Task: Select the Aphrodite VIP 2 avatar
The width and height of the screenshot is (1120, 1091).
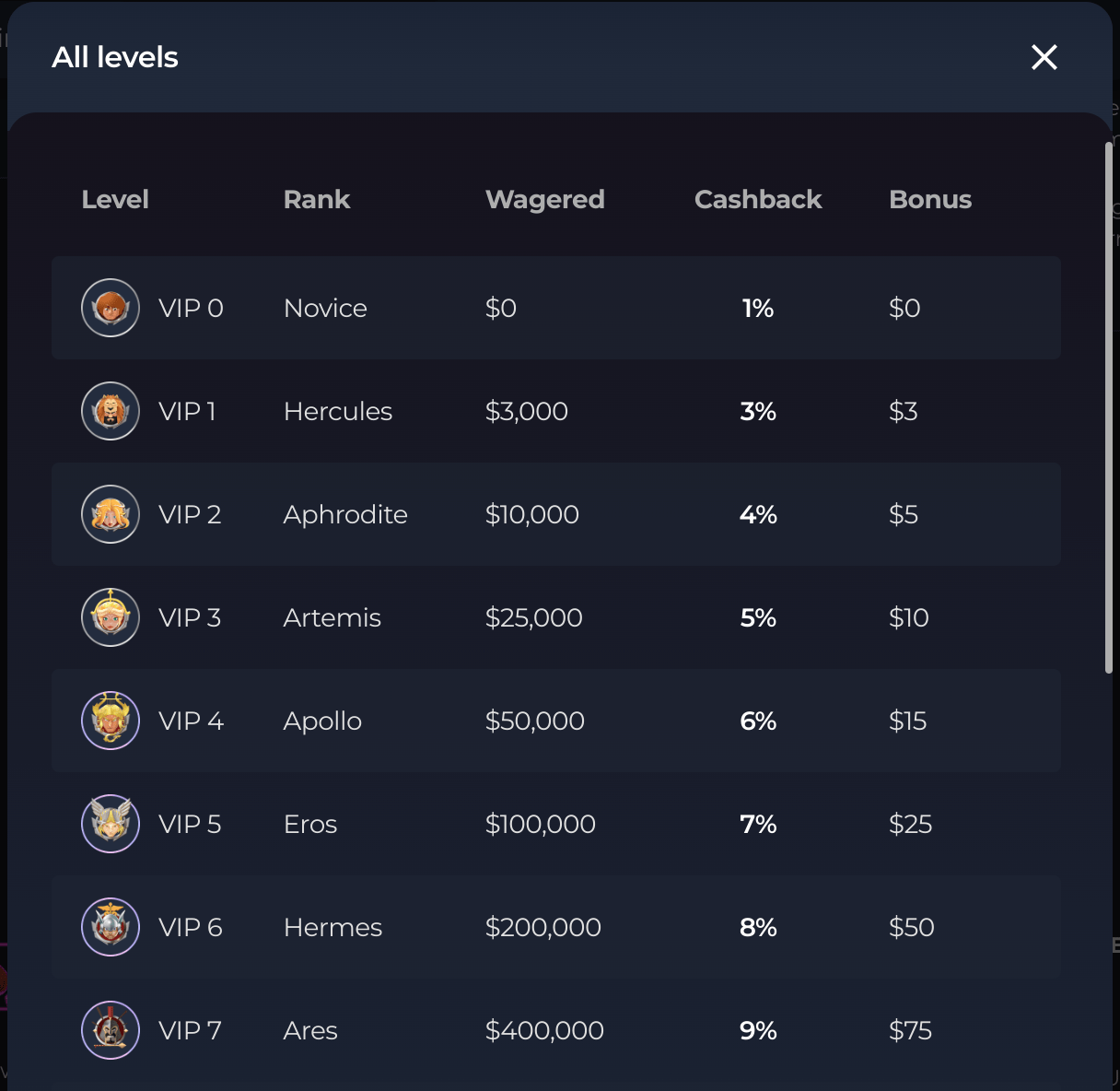Action: (111, 514)
